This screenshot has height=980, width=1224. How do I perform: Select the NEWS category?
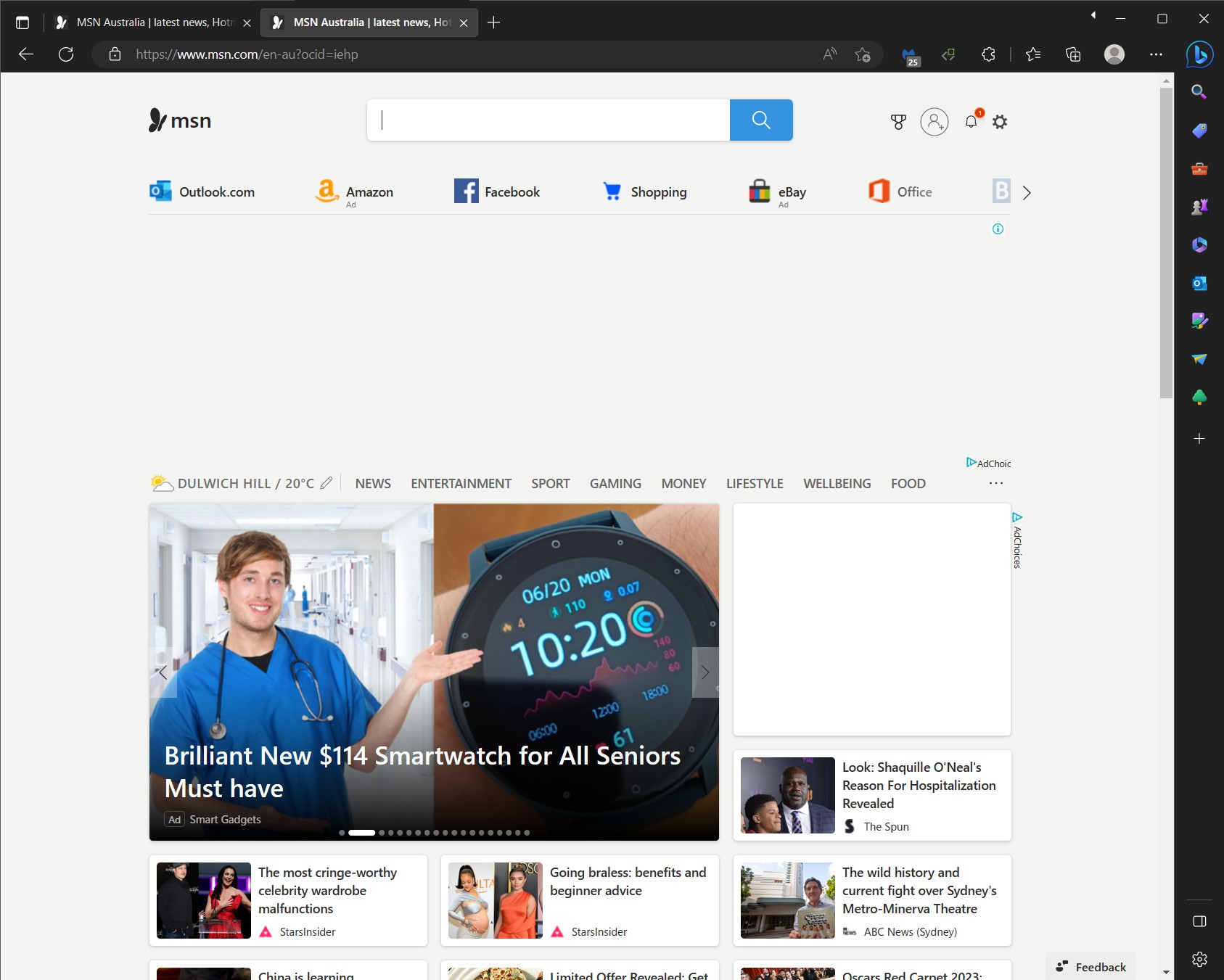(373, 484)
